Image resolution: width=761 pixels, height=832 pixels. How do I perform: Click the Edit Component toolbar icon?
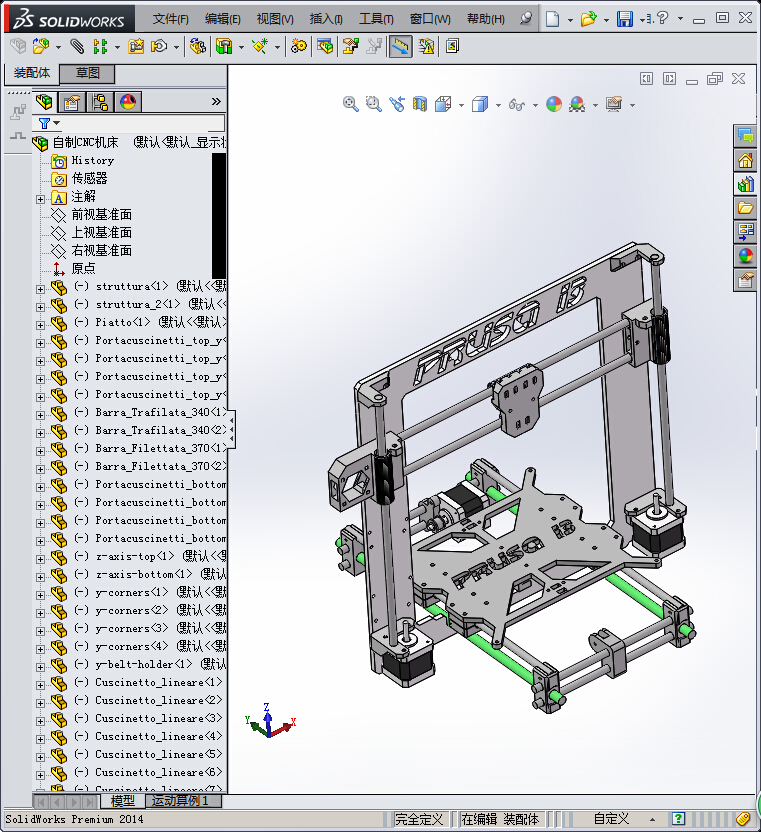(x=19, y=47)
